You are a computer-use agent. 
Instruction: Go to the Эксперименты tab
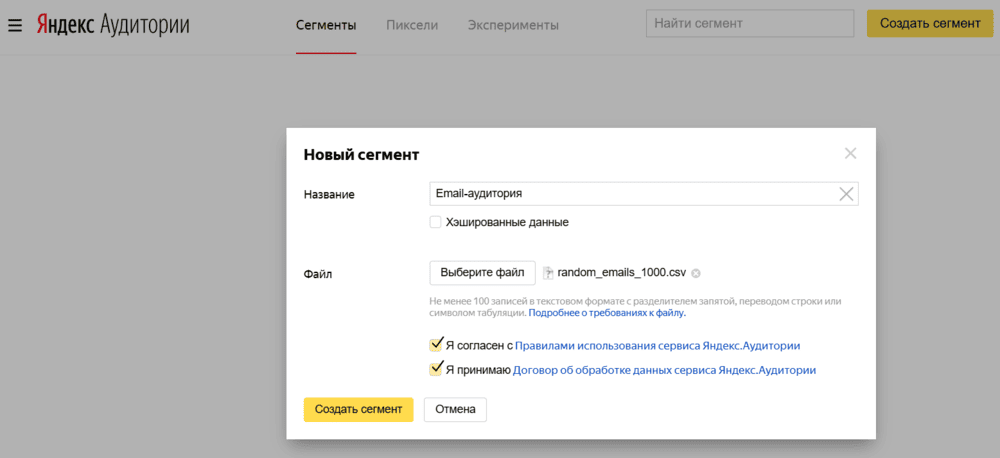pos(513,25)
